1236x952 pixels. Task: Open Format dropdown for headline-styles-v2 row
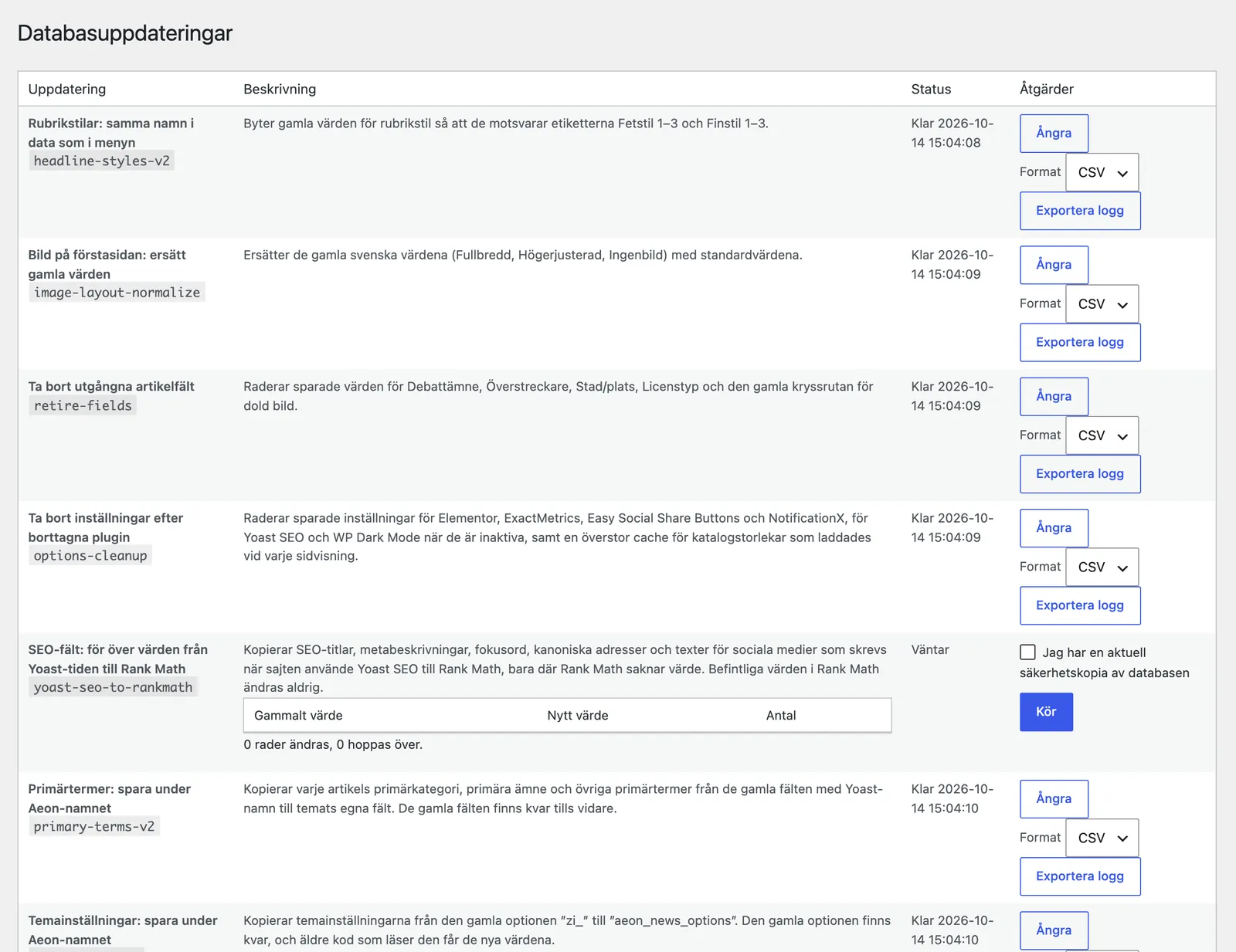1102,172
